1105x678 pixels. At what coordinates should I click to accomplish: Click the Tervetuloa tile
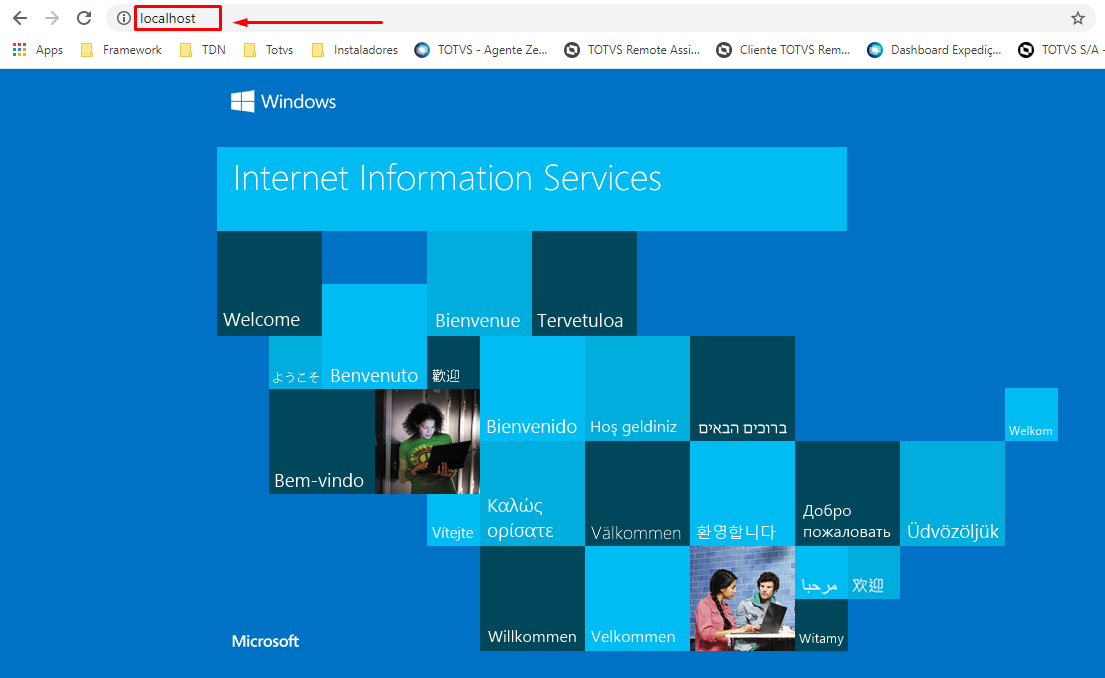tap(584, 283)
